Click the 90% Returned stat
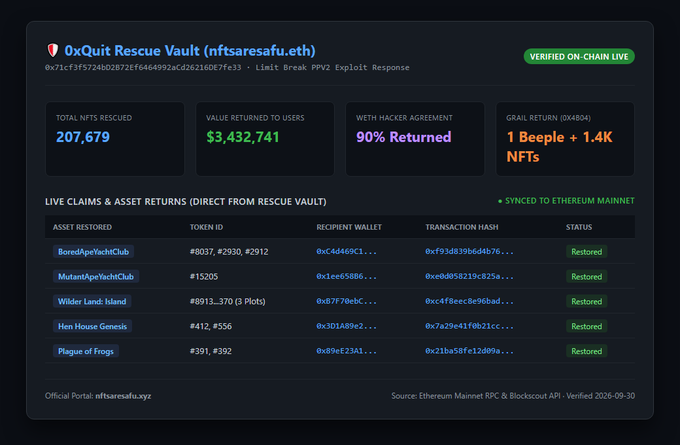This screenshot has height=445, width=680. coord(403,137)
